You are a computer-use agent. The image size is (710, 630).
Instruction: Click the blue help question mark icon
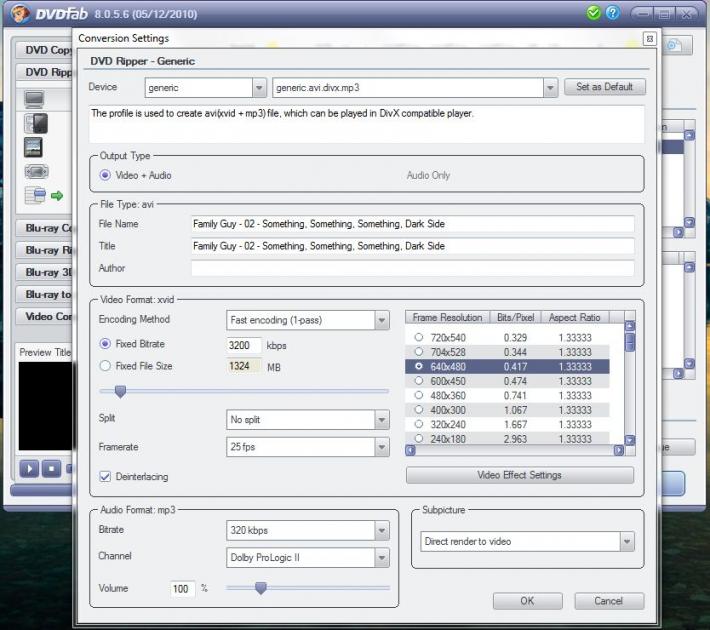[612, 13]
